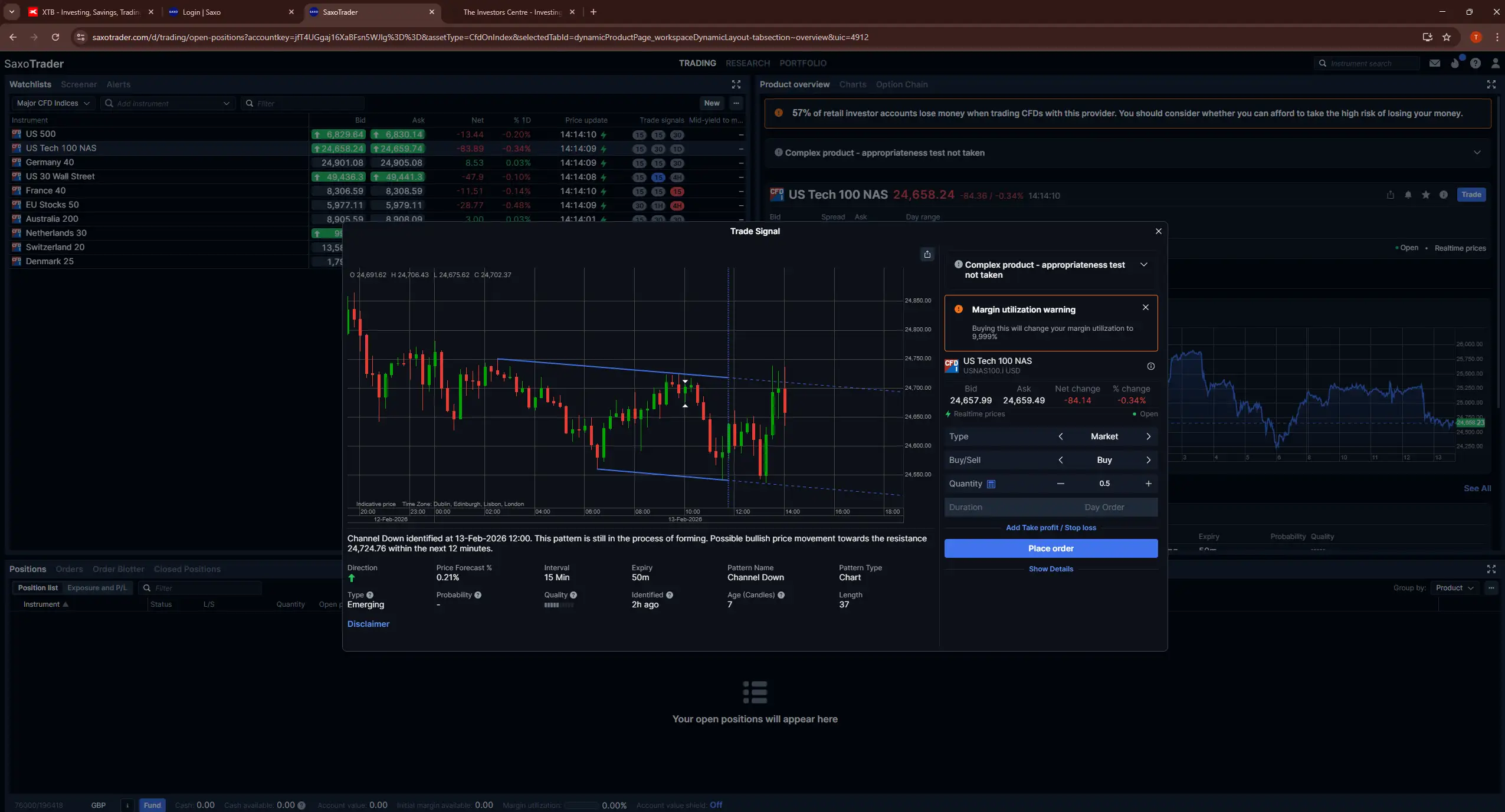Image resolution: width=1505 pixels, height=812 pixels.
Task: Open the messages inbox icon
Action: tap(1434, 63)
